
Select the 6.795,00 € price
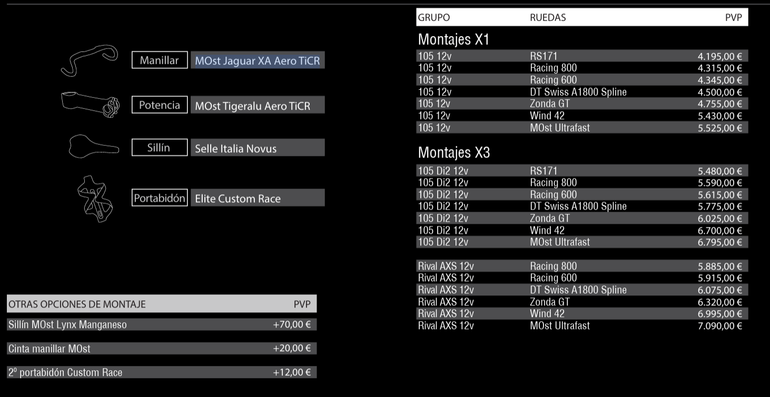719,242
